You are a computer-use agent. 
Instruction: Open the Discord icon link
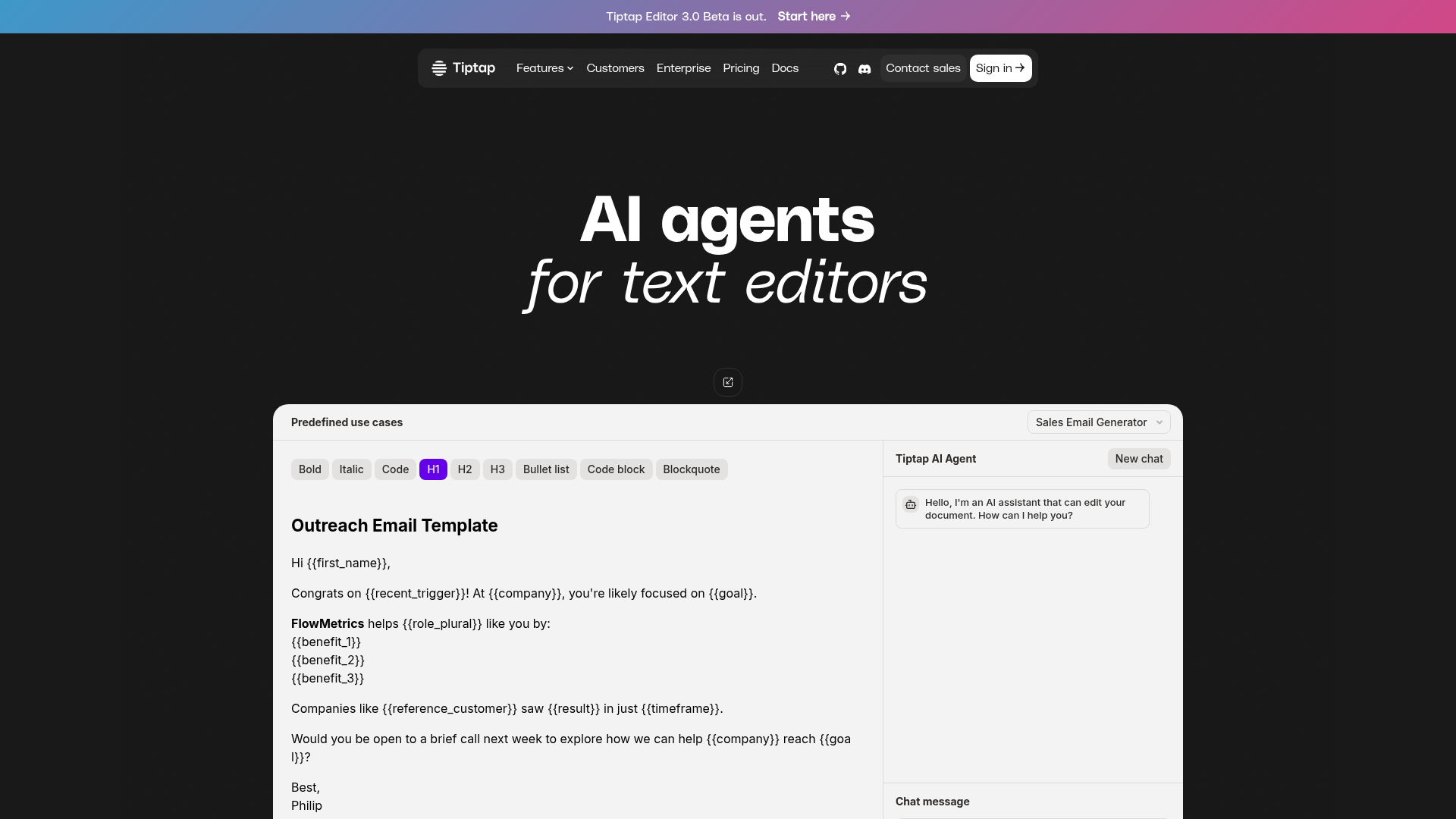tap(864, 69)
